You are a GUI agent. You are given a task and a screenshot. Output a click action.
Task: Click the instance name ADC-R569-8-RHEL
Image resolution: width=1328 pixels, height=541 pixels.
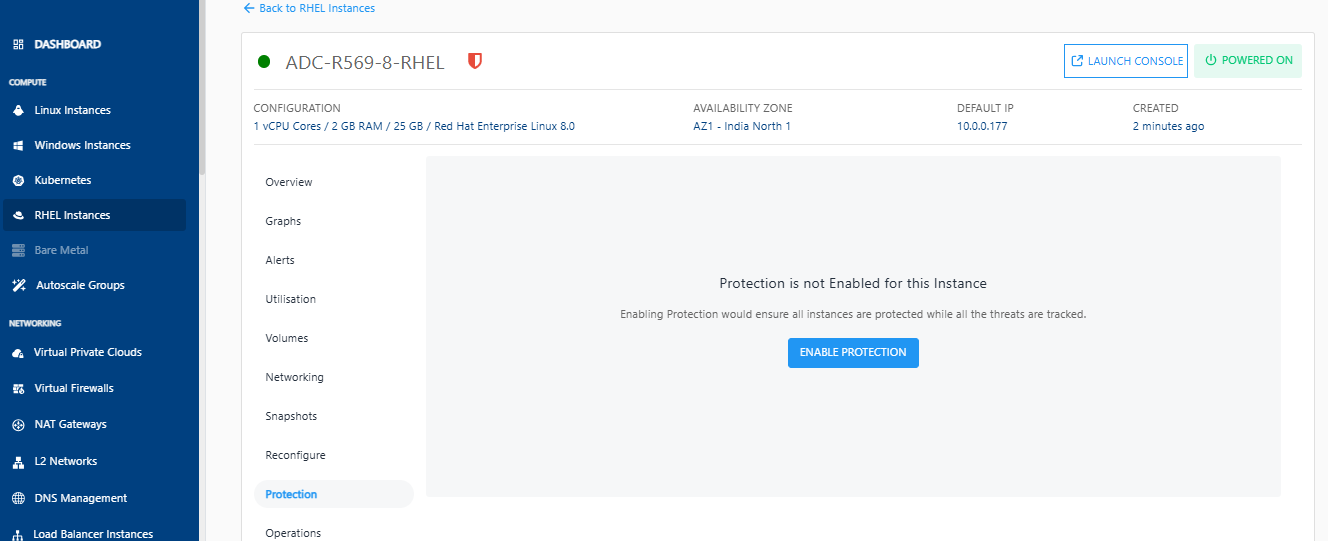365,62
